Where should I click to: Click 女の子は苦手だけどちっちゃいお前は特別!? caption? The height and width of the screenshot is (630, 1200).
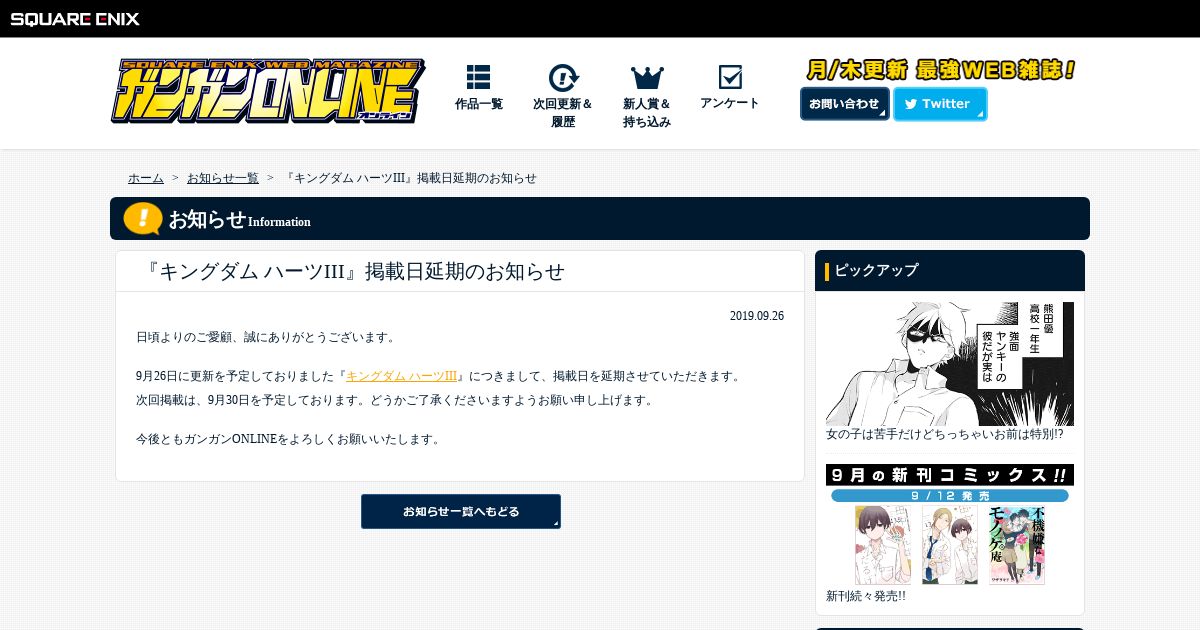(x=945, y=434)
